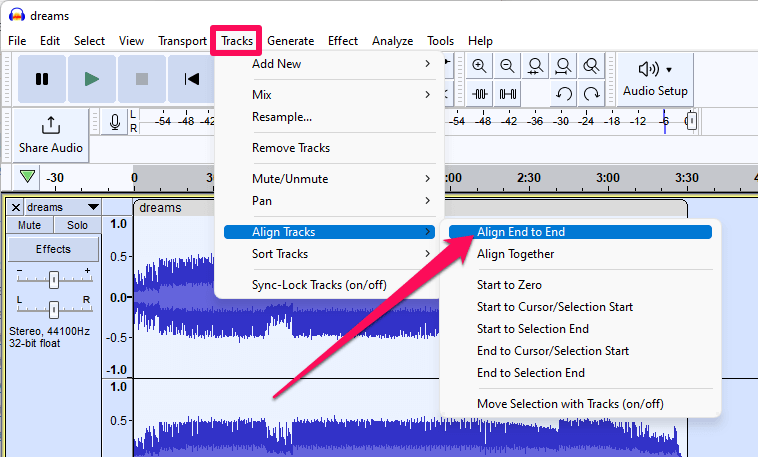The image size is (758, 457).
Task: Trim audio outside selection icon
Action: click(x=479, y=94)
